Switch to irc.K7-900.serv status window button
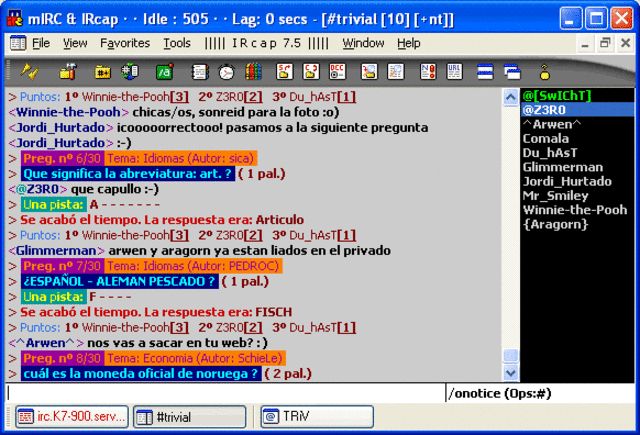Viewport: 640px width, 435px height. pos(72,417)
